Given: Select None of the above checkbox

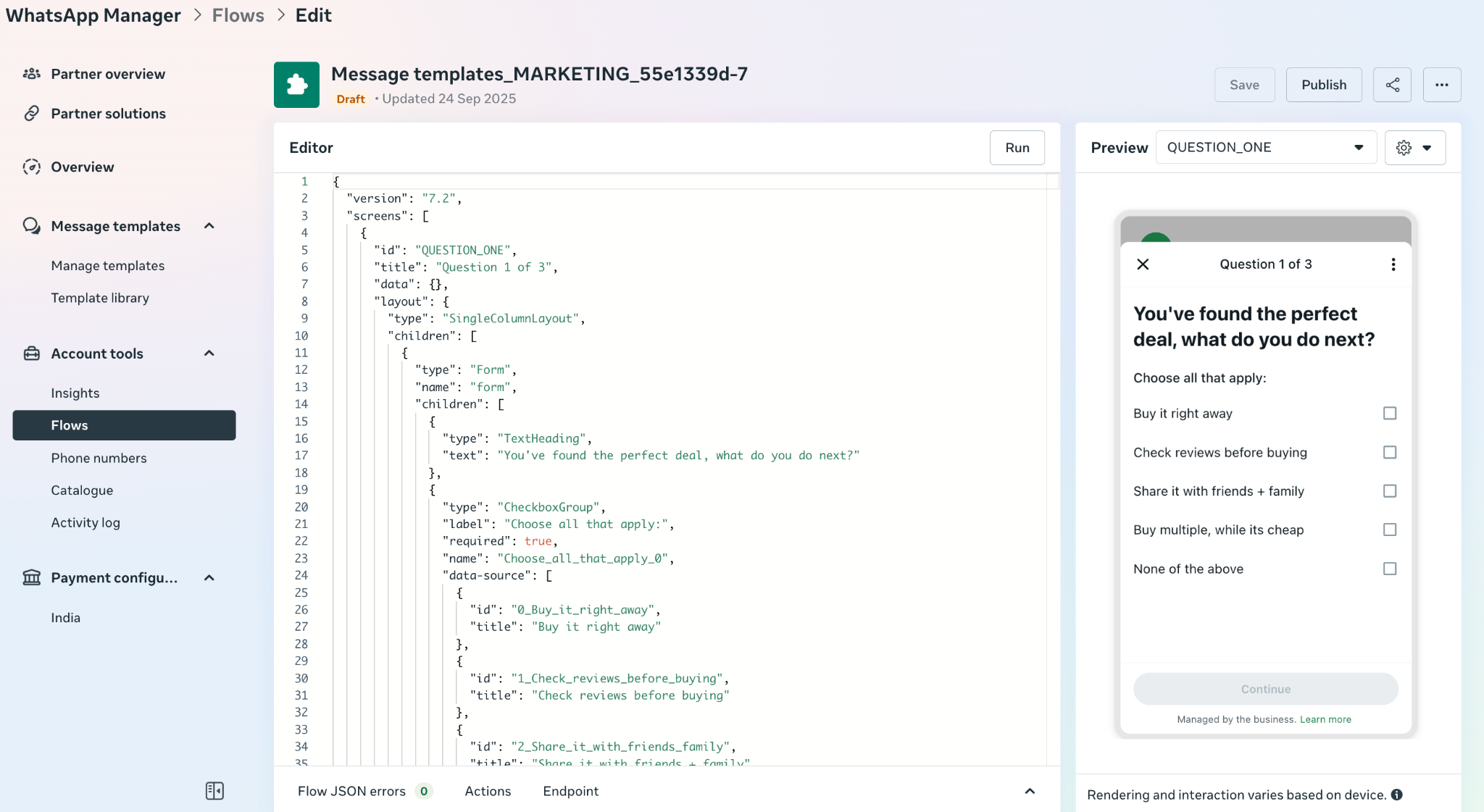Looking at the screenshot, I should pyautogui.click(x=1389, y=569).
